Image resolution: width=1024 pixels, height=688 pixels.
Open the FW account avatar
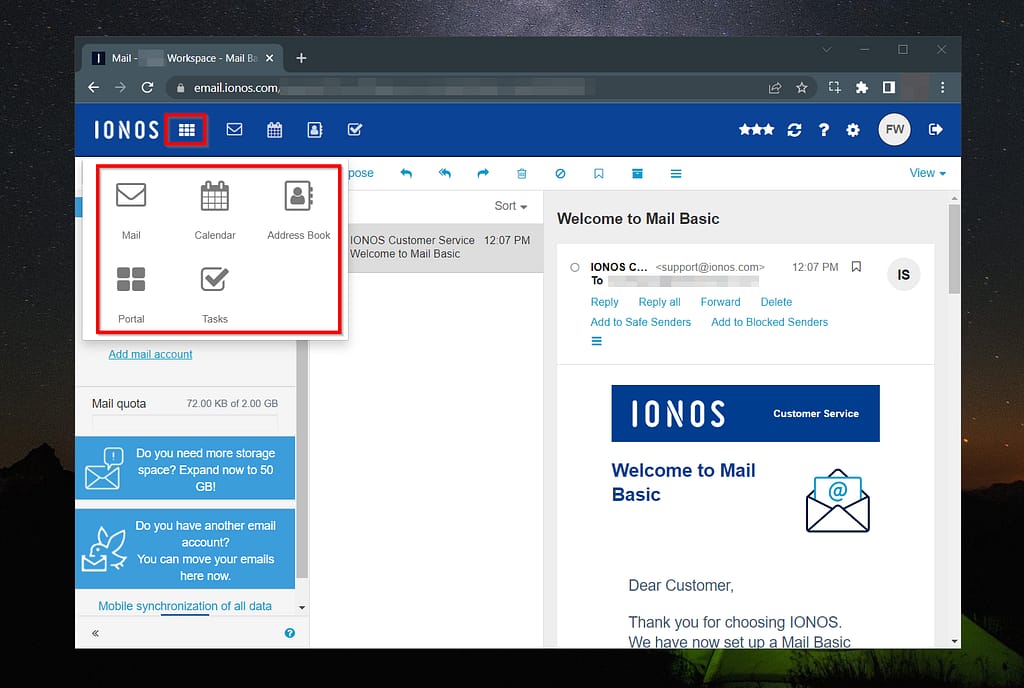click(894, 129)
